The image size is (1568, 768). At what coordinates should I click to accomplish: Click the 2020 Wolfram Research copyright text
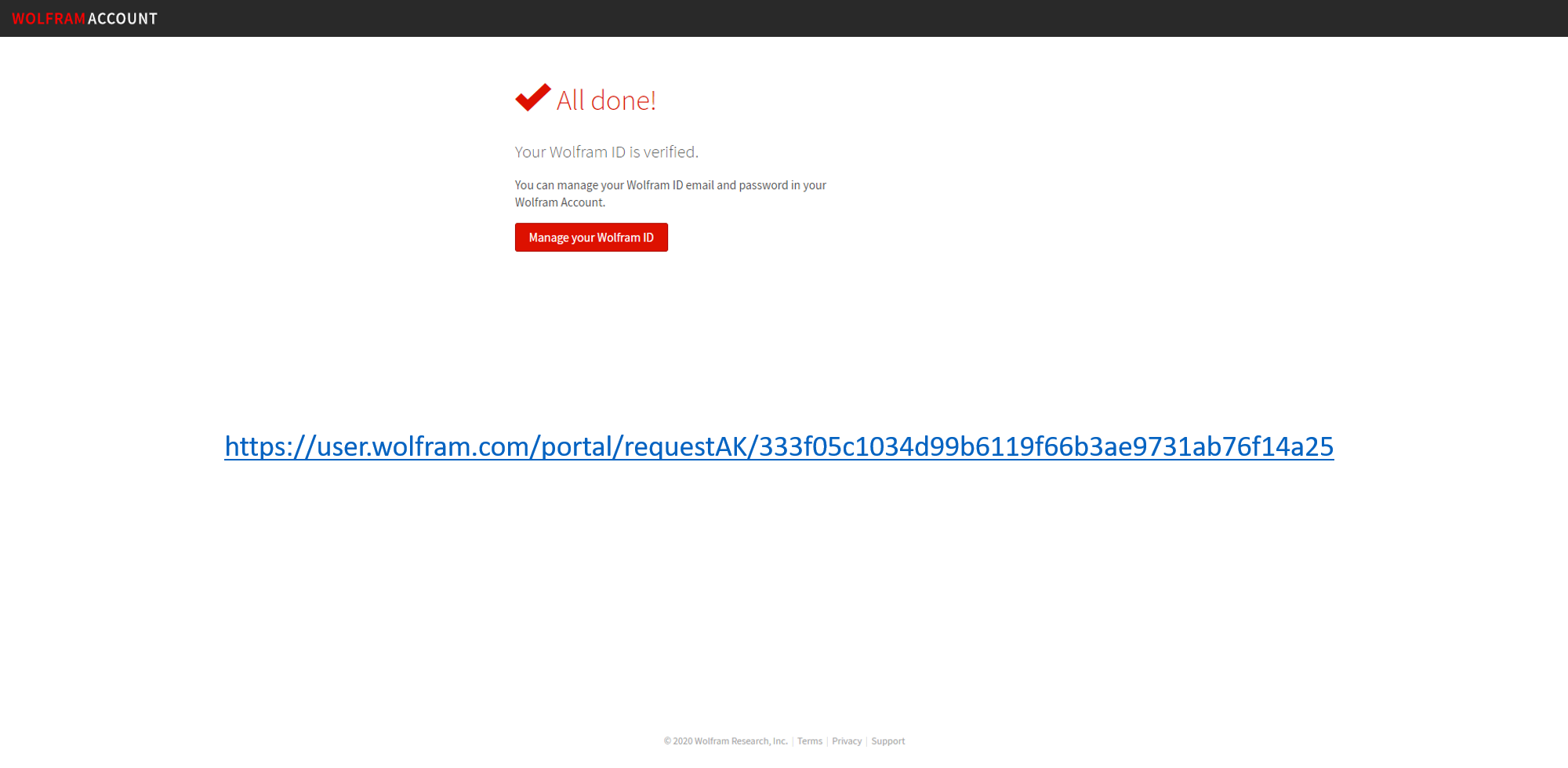point(726,741)
